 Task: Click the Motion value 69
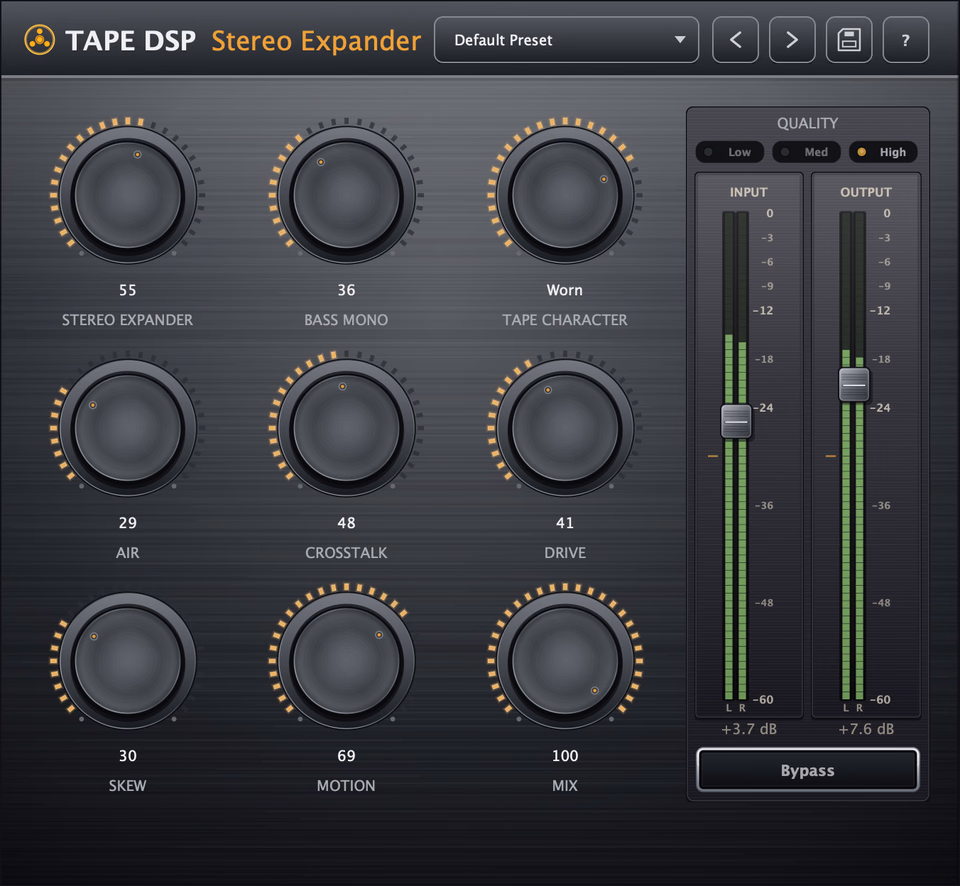click(346, 756)
